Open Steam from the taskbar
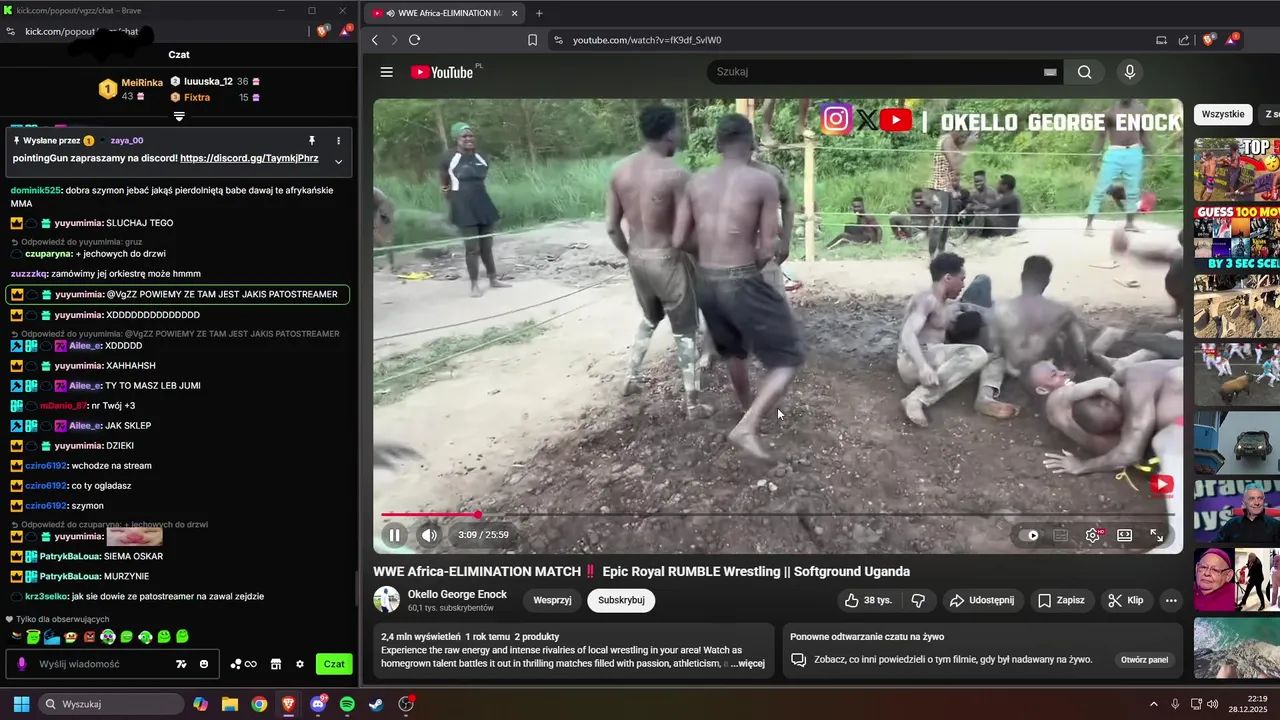Viewport: 1280px width, 720px height. pos(376,704)
